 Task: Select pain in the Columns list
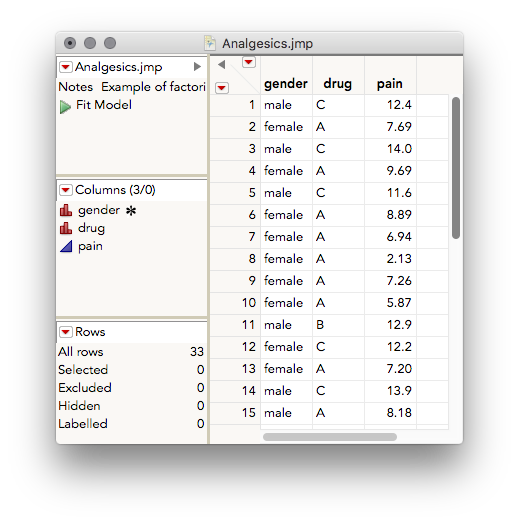coord(90,247)
